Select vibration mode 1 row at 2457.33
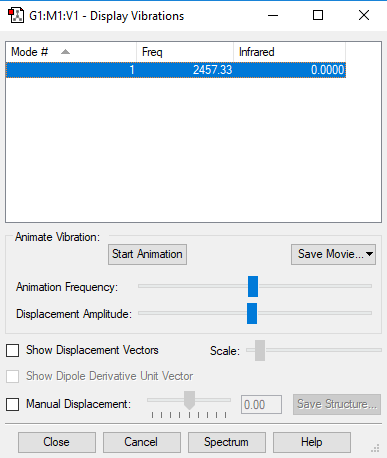 176,70
